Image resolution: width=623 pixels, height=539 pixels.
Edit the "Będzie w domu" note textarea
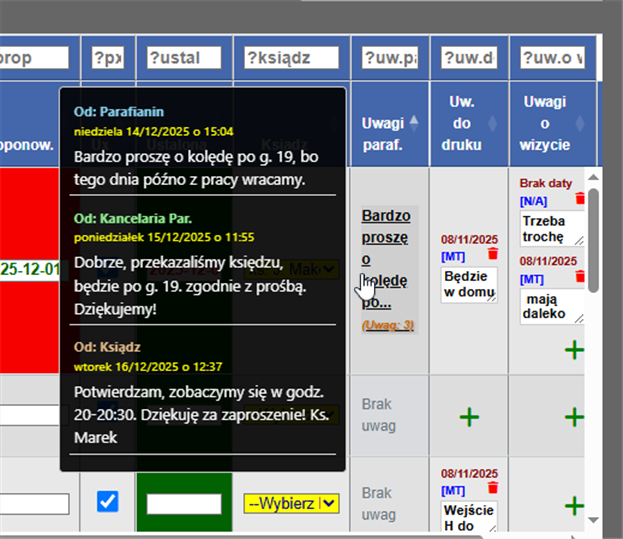click(x=469, y=285)
